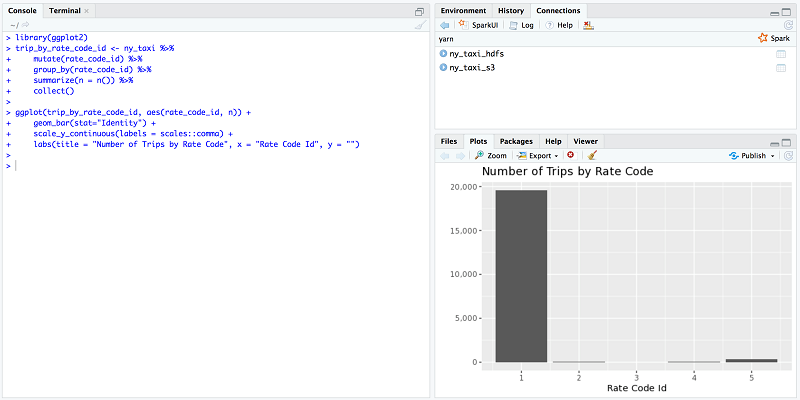
Task: Clear the console with the broom icon
Action: 420,24
